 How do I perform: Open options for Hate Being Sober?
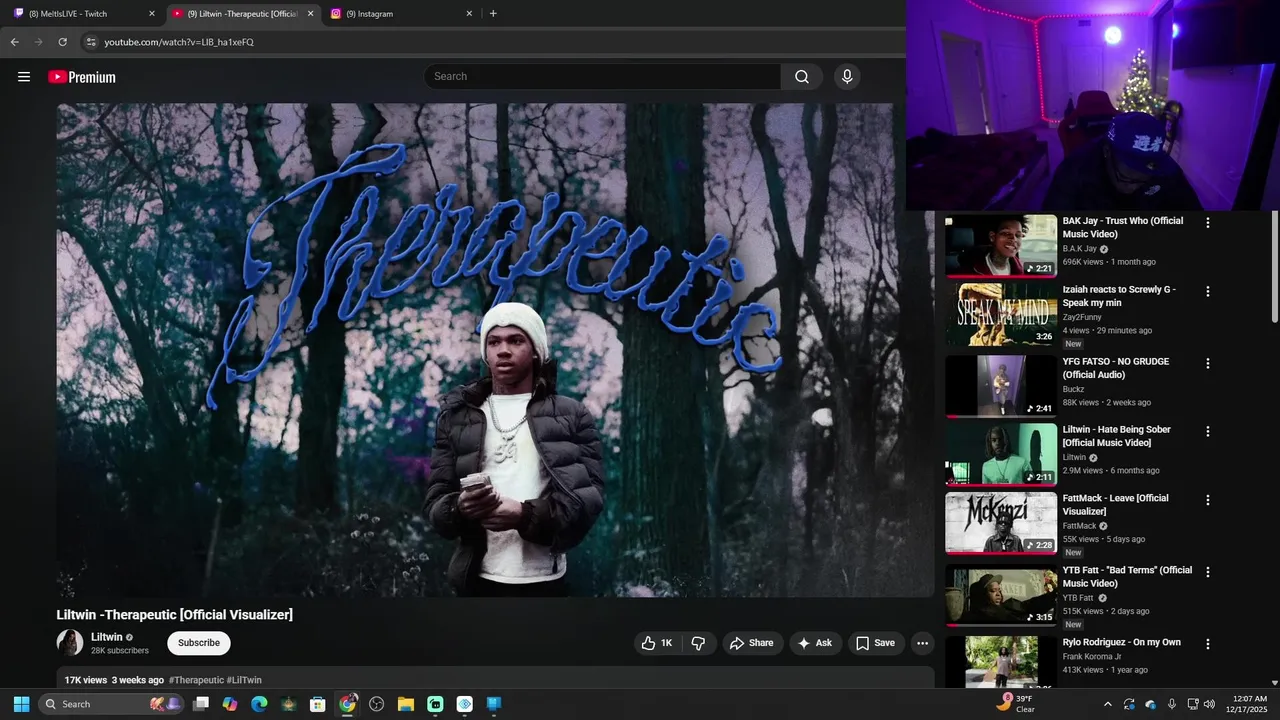pyautogui.click(x=1208, y=431)
